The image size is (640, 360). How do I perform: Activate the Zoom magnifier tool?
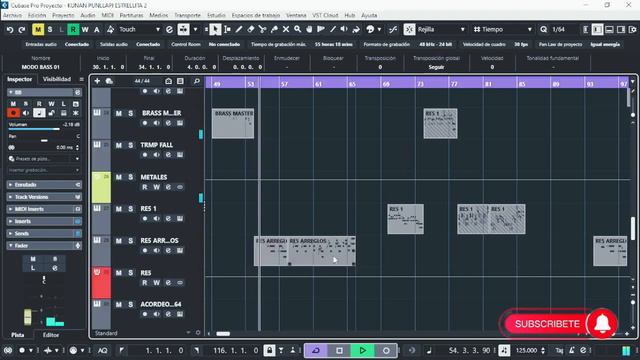pos(298,29)
